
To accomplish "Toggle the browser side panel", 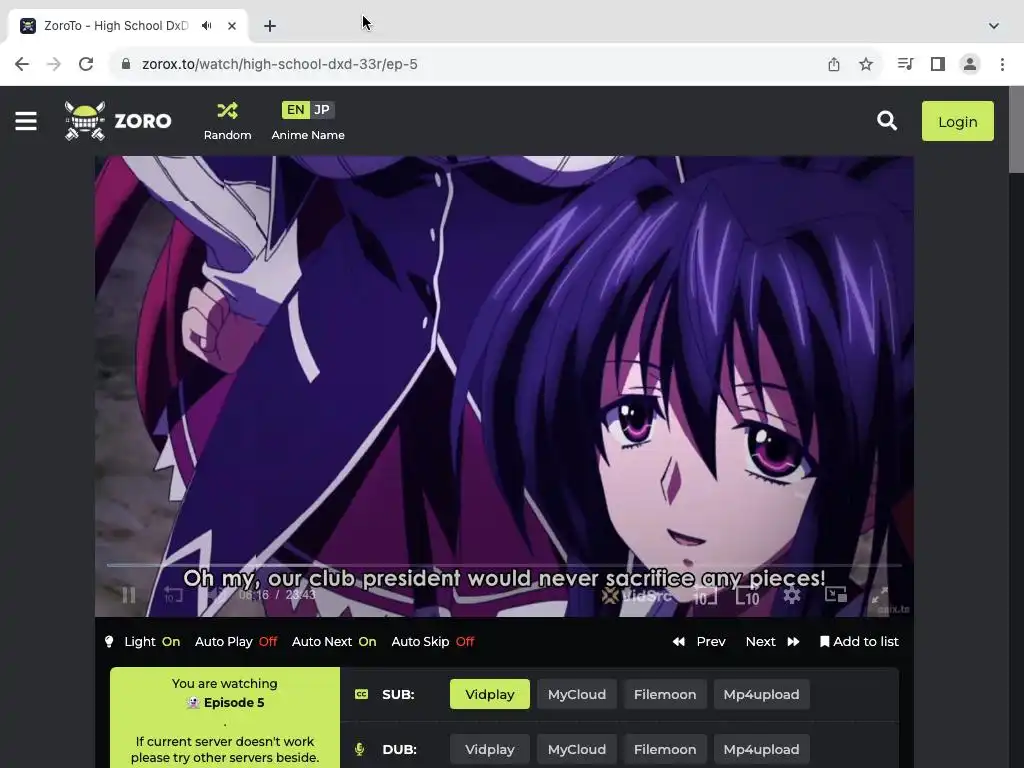I will coord(938,64).
